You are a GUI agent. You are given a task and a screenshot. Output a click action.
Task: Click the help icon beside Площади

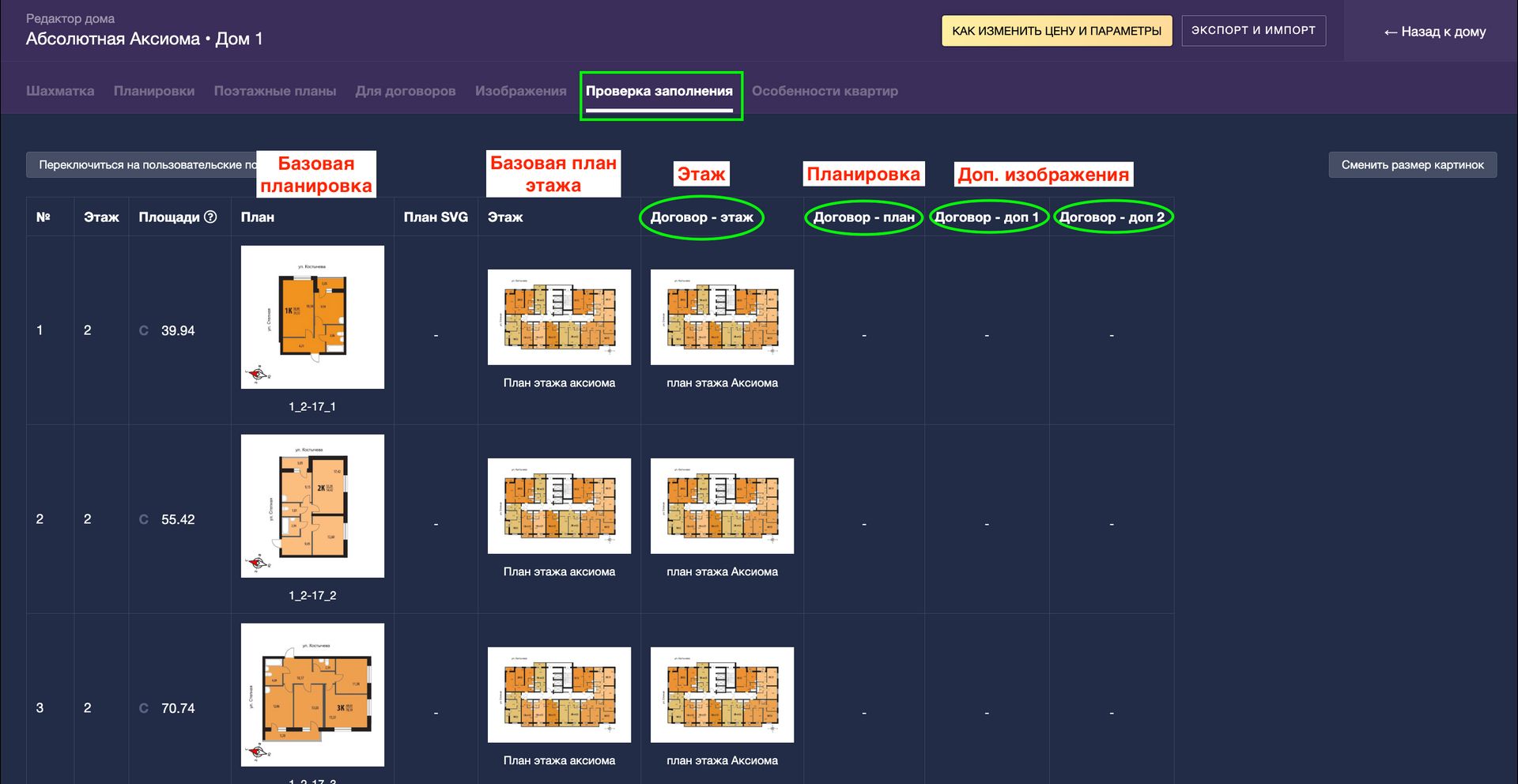[x=210, y=217]
